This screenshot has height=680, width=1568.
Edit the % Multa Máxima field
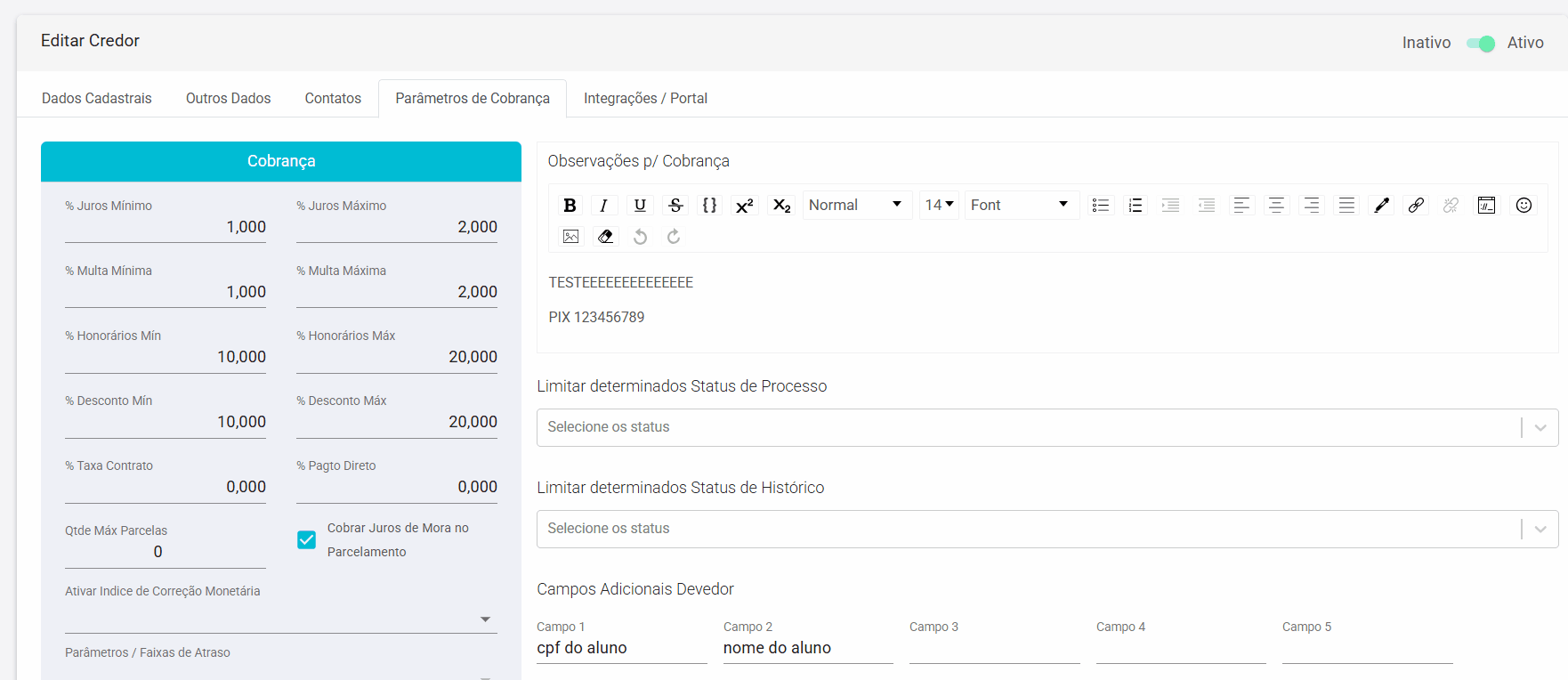pyautogui.click(x=397, y=293)
